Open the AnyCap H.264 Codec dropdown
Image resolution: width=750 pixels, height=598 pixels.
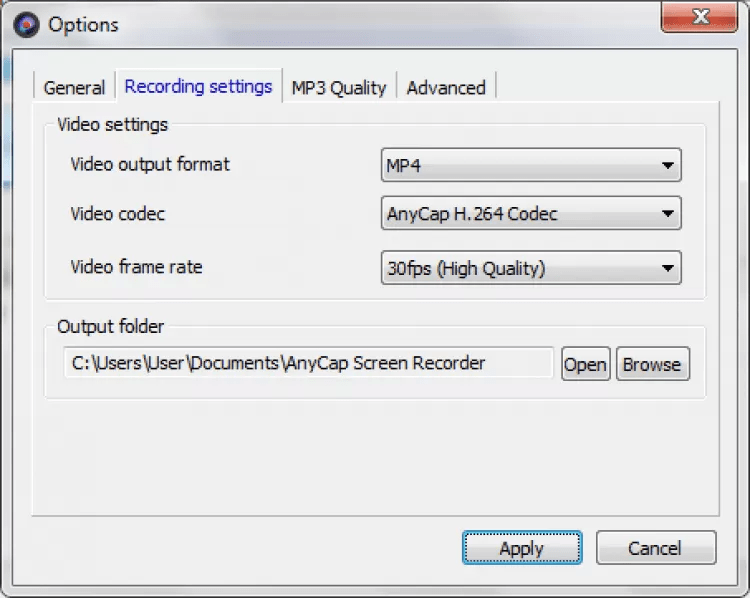[x=531, y=213]
